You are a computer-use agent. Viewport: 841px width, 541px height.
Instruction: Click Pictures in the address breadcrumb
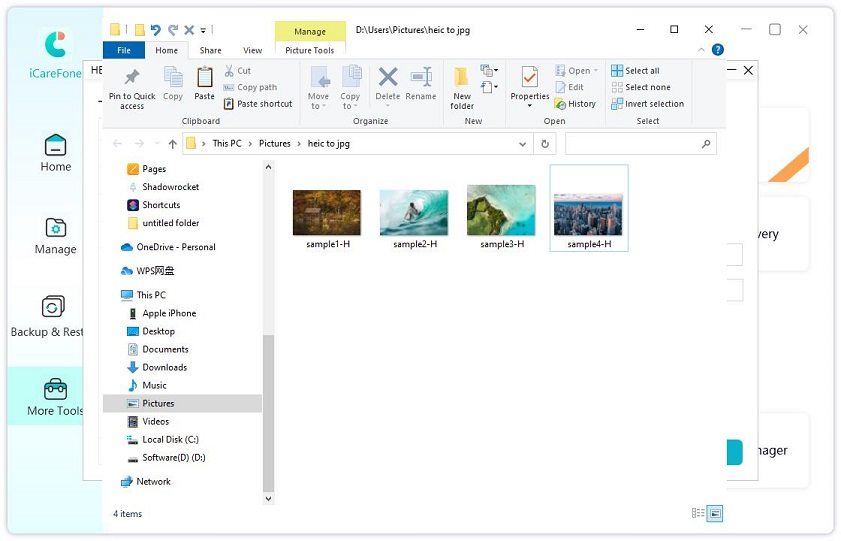[275, 144]
